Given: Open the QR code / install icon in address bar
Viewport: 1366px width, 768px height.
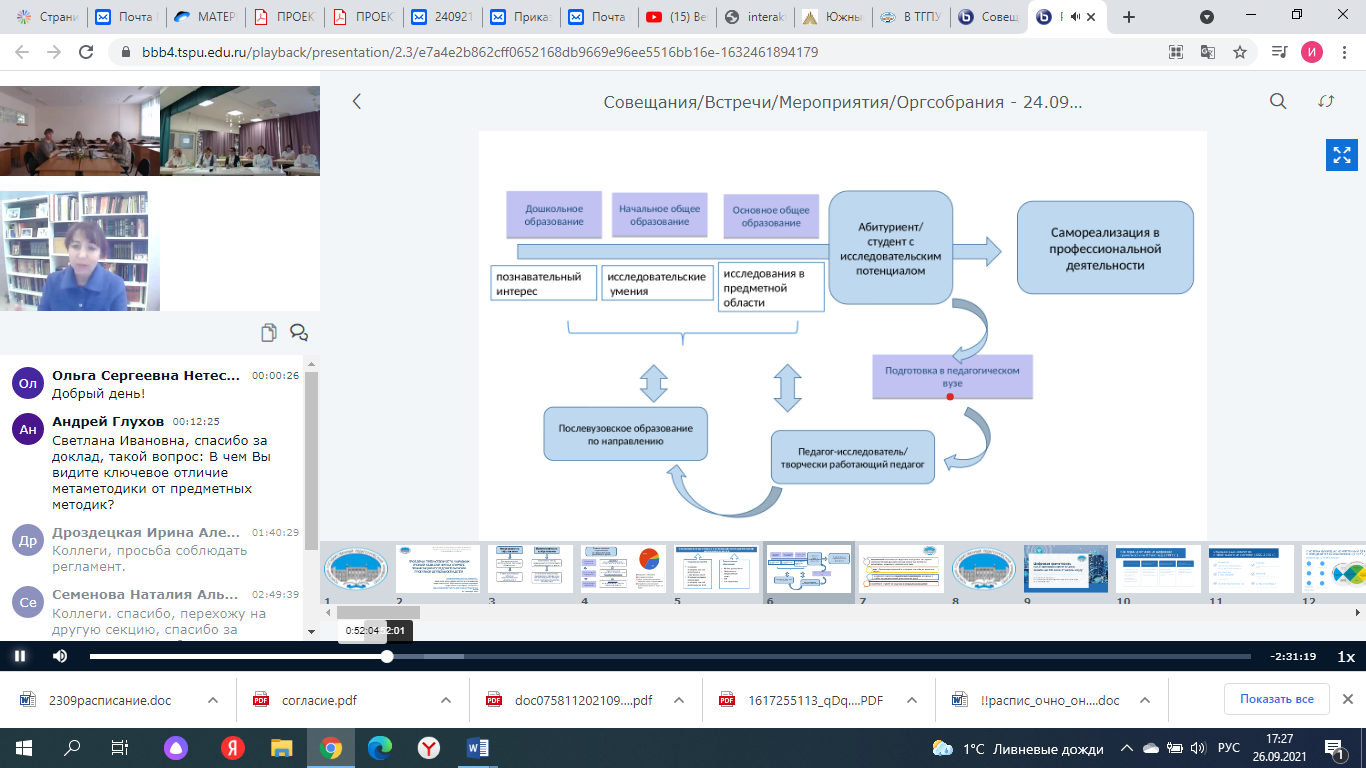Looking at the screenshot, I should (1176, 52).
